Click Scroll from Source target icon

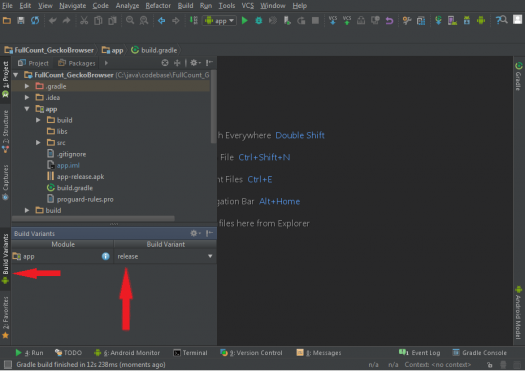tap(165, 63)
